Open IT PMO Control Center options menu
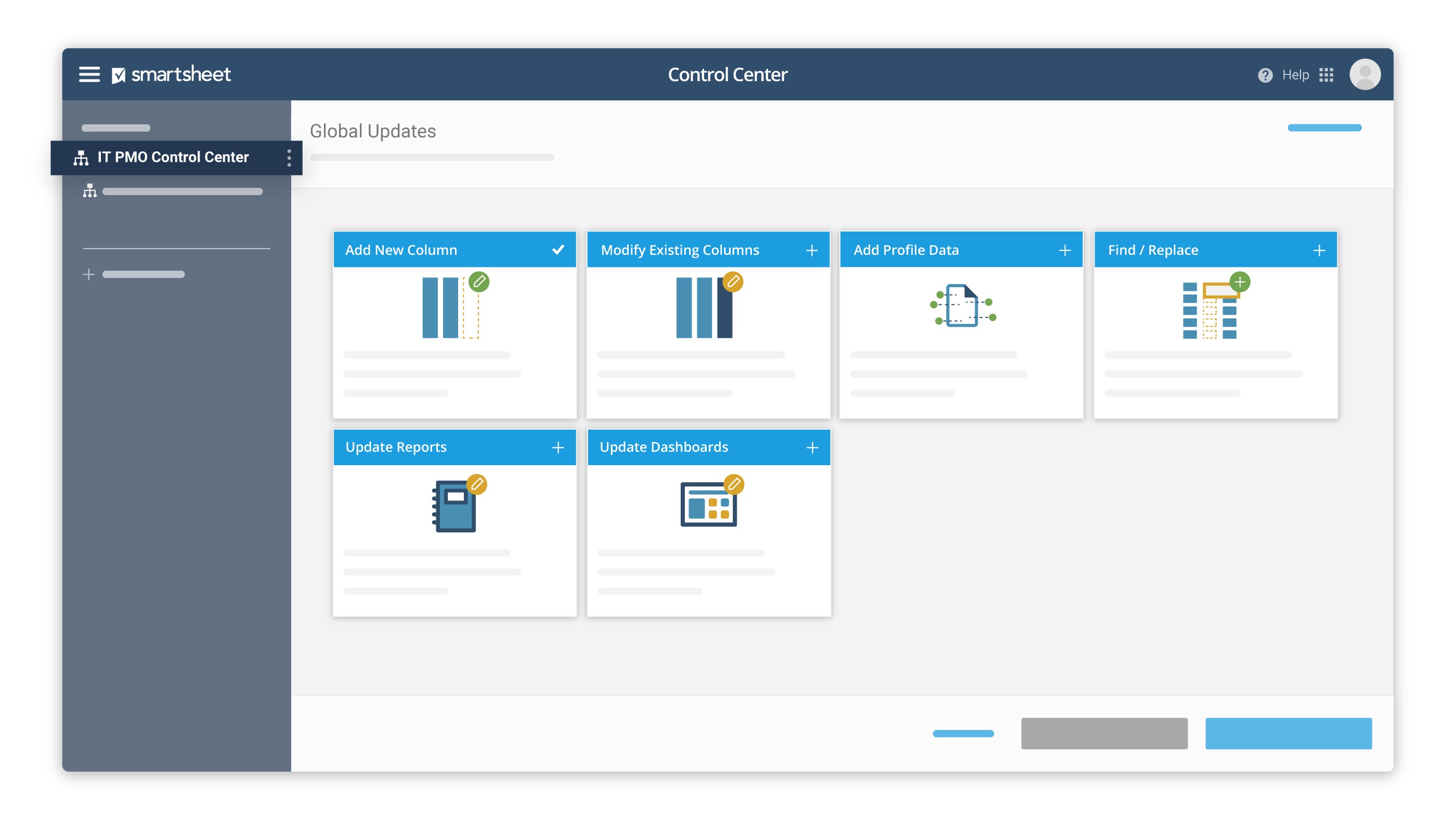1456x820 pixels. click(289, 158)
